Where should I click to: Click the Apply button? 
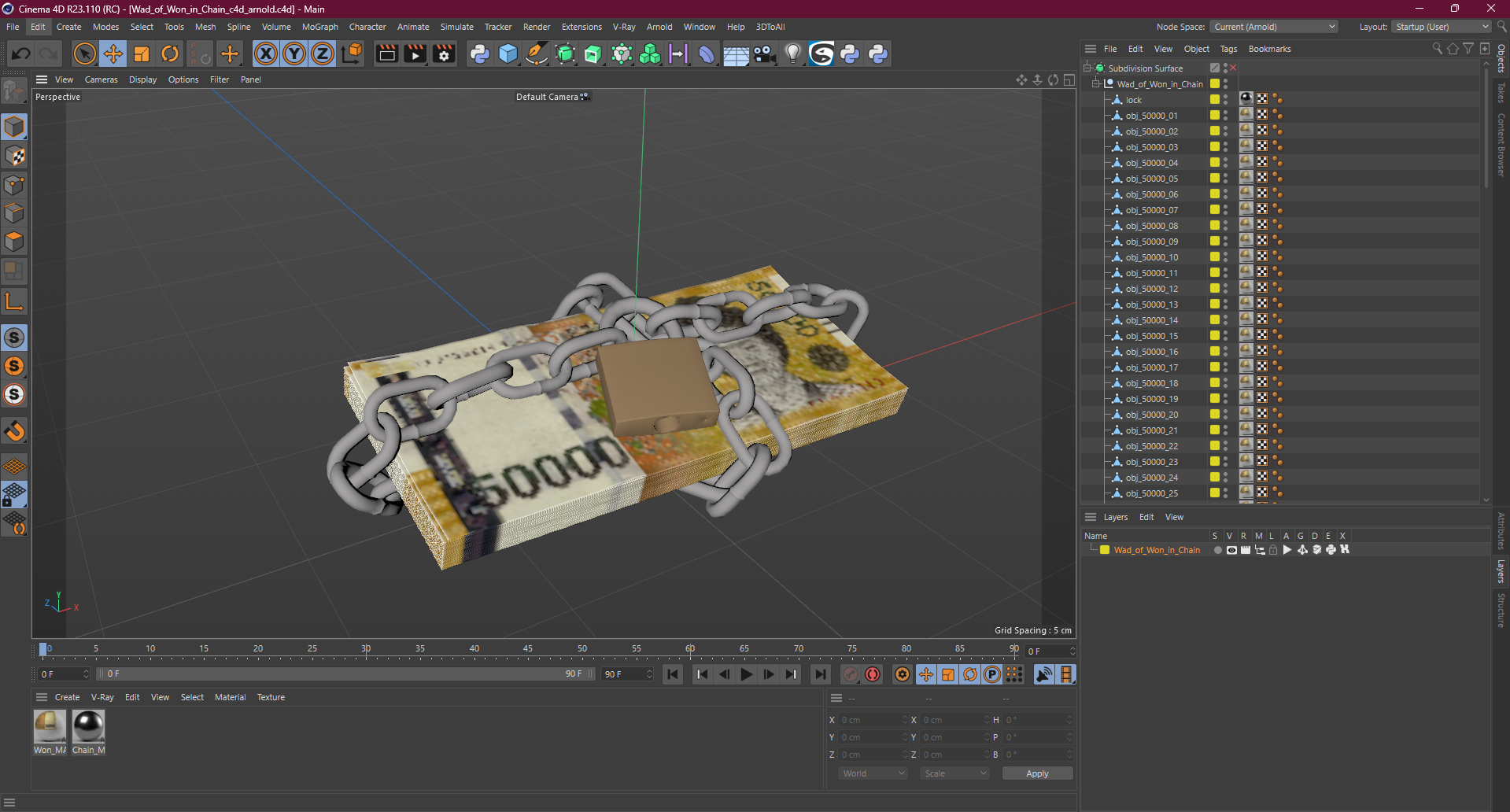point(1037,773)
